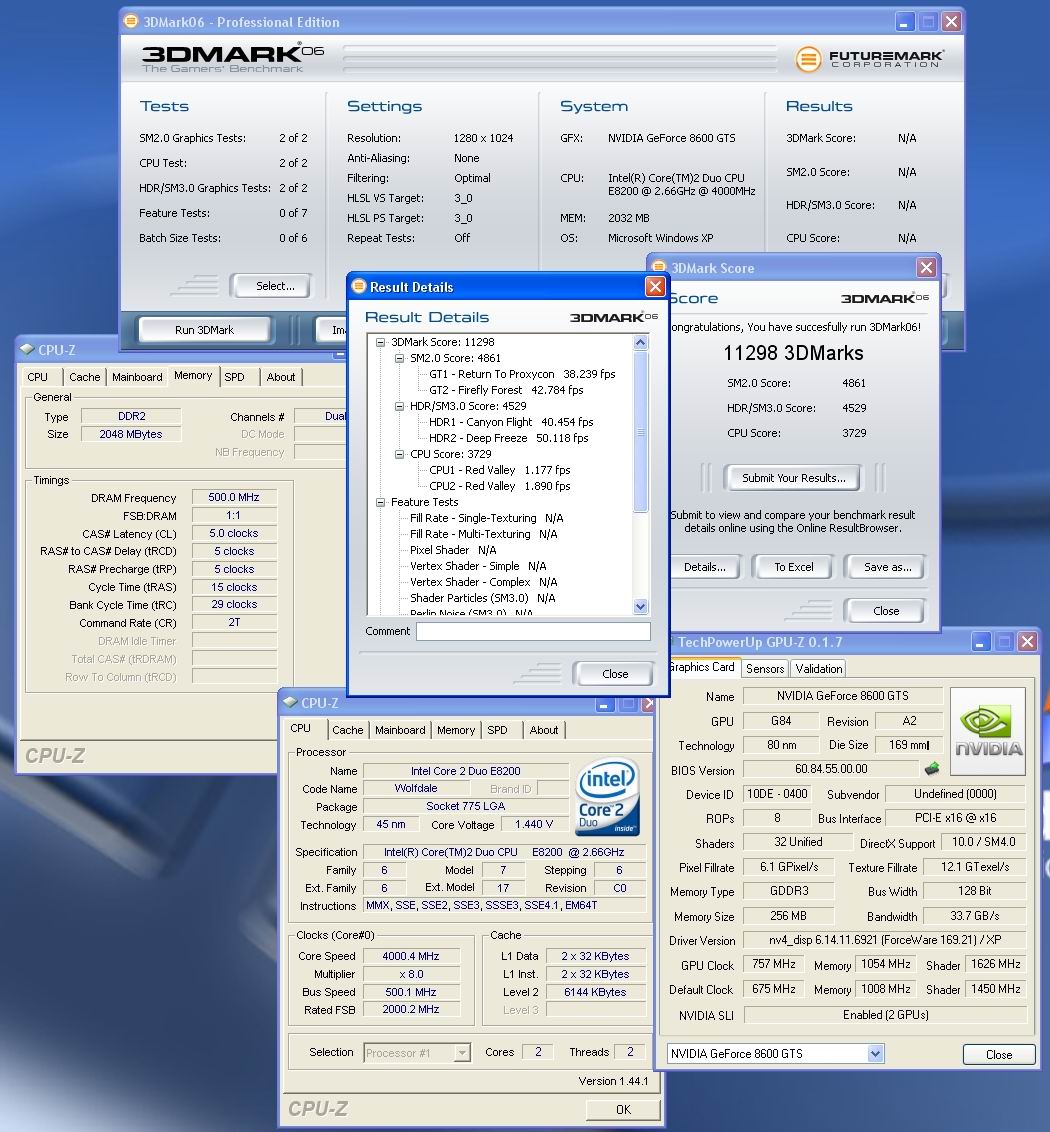Select Cache tab in the CPU-Z Memory window
Screen dimensions: 1050x1132
pos(84,377)
